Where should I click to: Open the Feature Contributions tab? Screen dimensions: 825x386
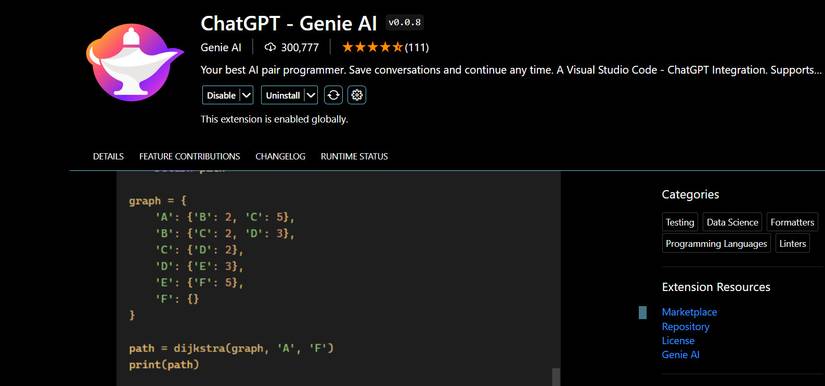(x=189, y=156)
